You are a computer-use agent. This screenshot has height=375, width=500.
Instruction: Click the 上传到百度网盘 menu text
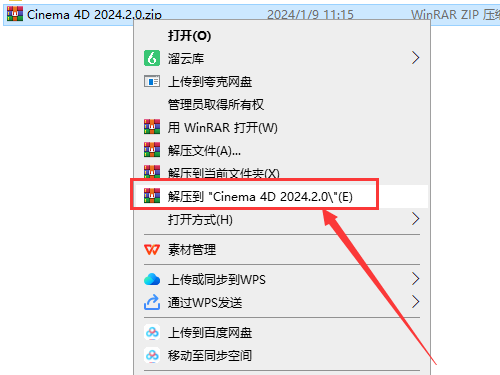[x=210, y=332]
